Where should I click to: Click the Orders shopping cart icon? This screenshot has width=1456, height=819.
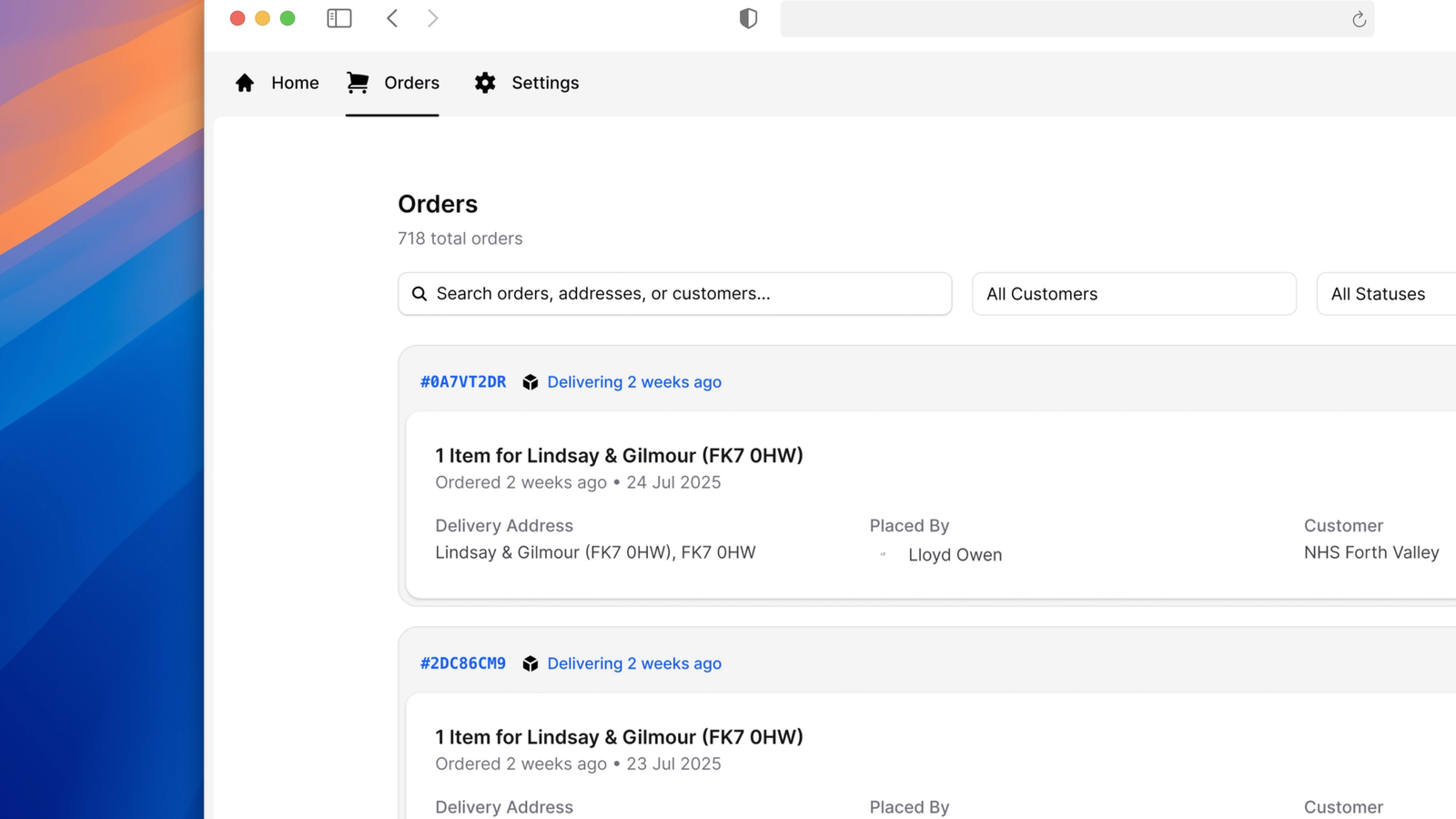[x=358, y=83]
